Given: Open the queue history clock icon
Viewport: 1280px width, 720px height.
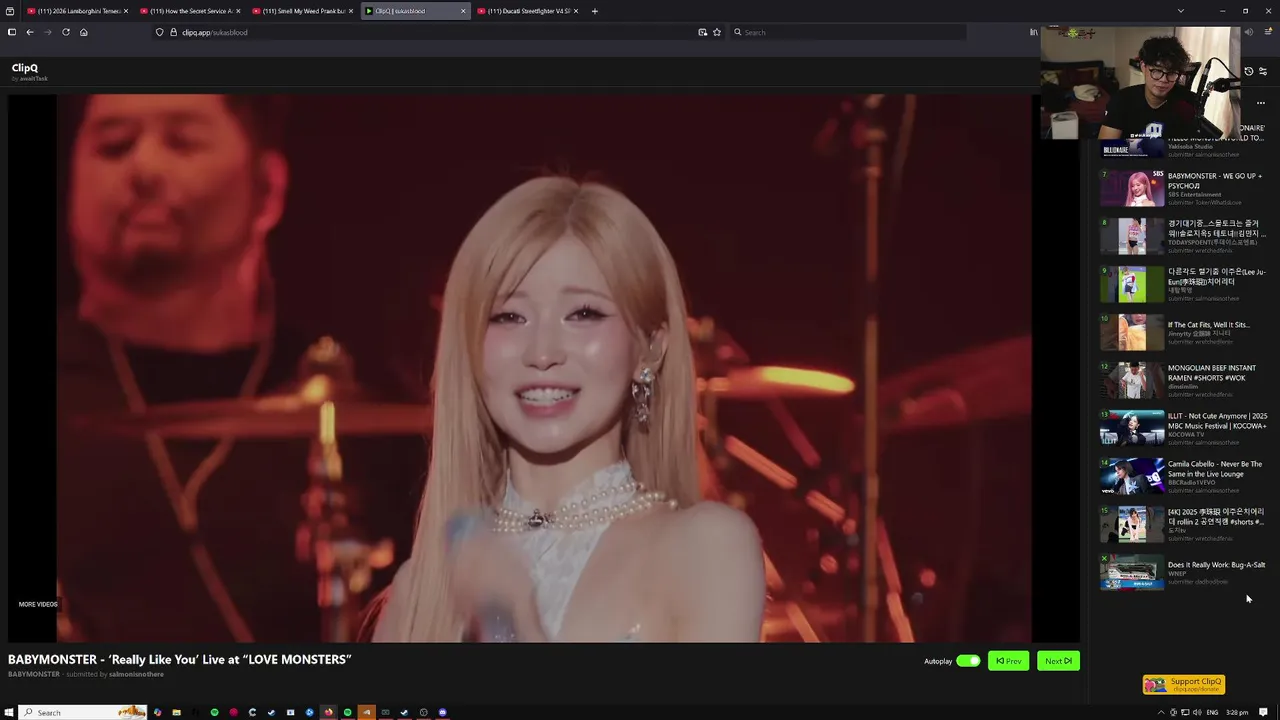Looking at the screenshot, I should click(x=1248, y=72).
